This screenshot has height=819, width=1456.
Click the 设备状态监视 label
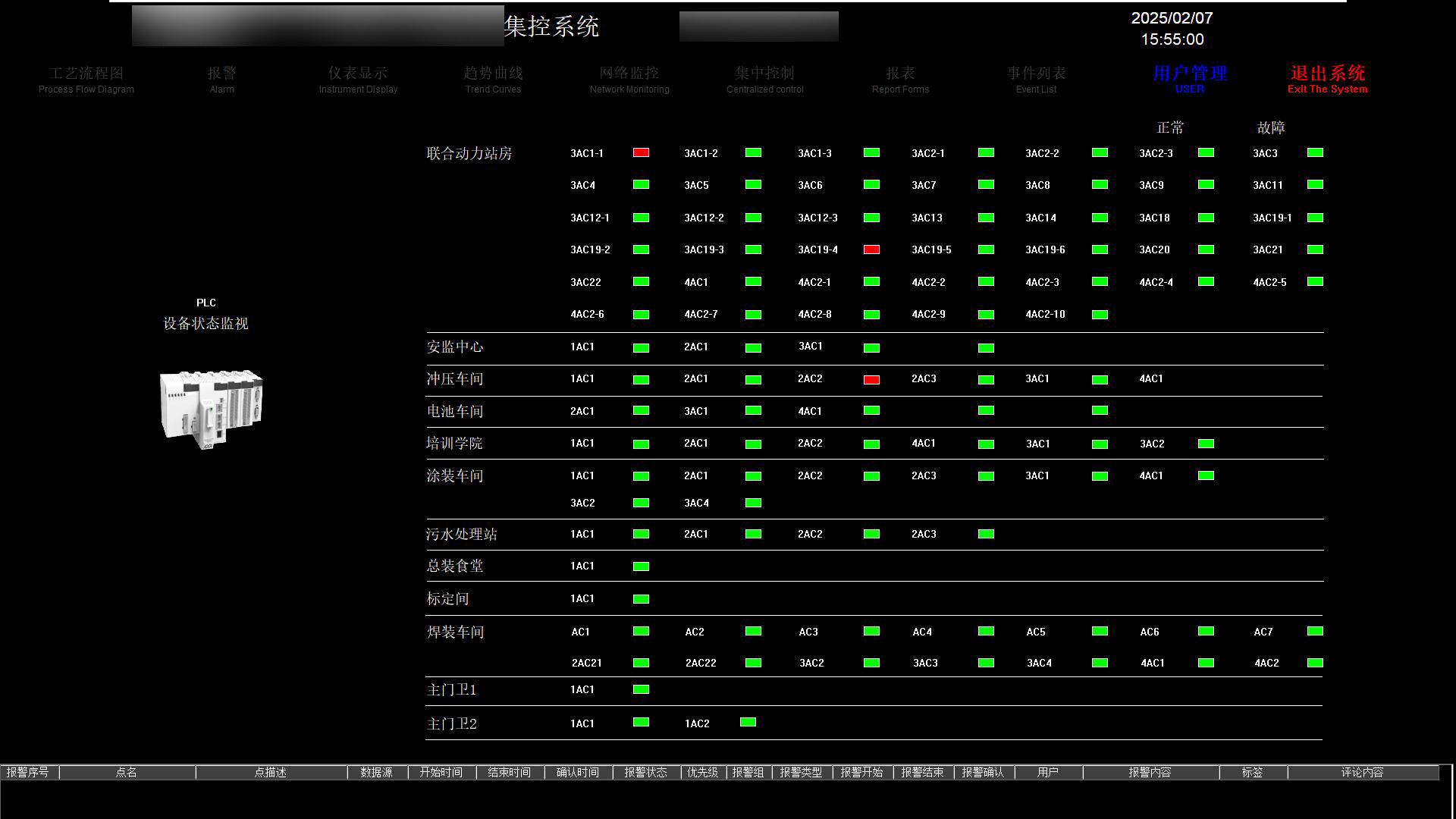pos(206,323)
